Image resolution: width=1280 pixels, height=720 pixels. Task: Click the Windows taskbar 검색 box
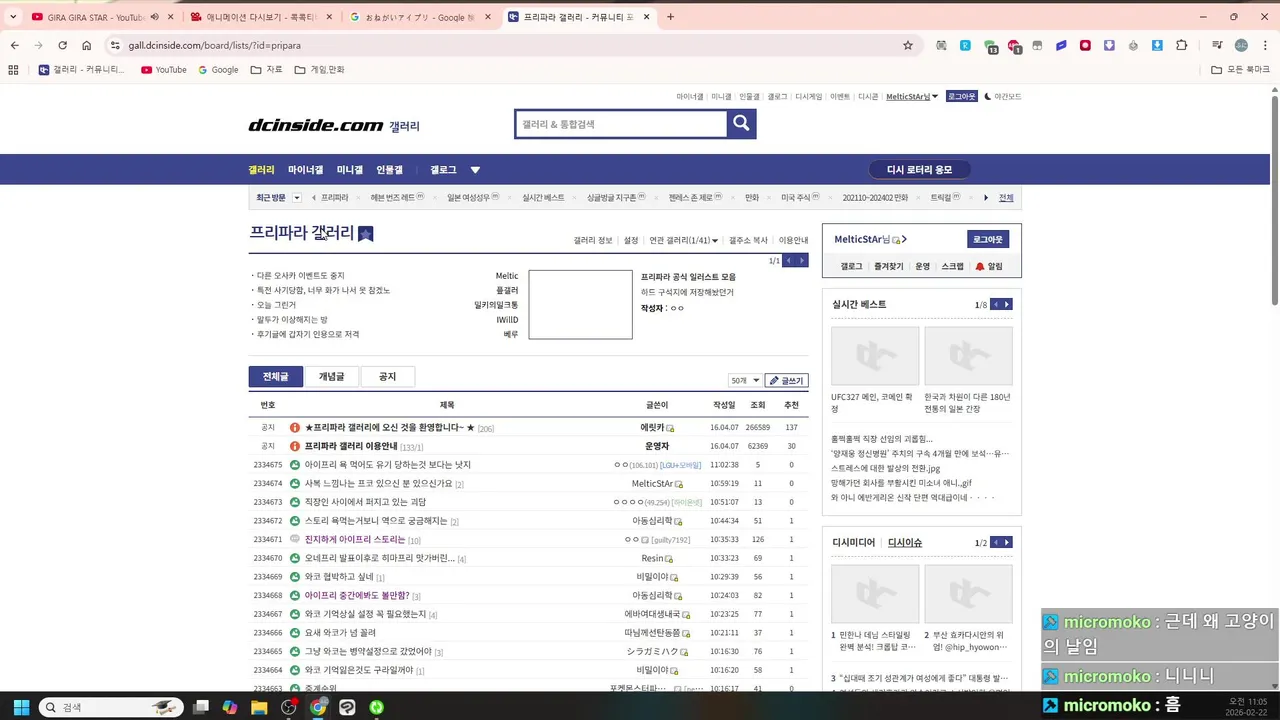point(109,707)
